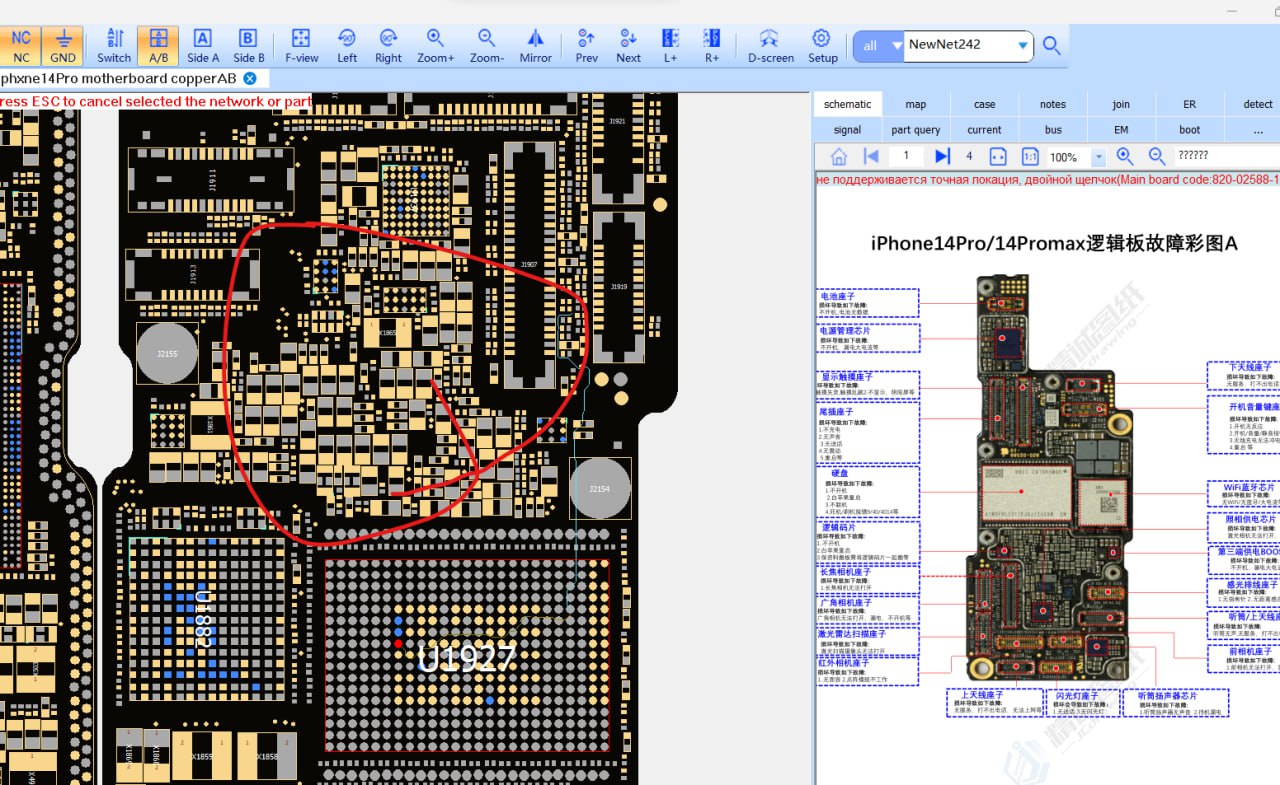Click the 1:1 actual size icon

tap(1030, 157)
